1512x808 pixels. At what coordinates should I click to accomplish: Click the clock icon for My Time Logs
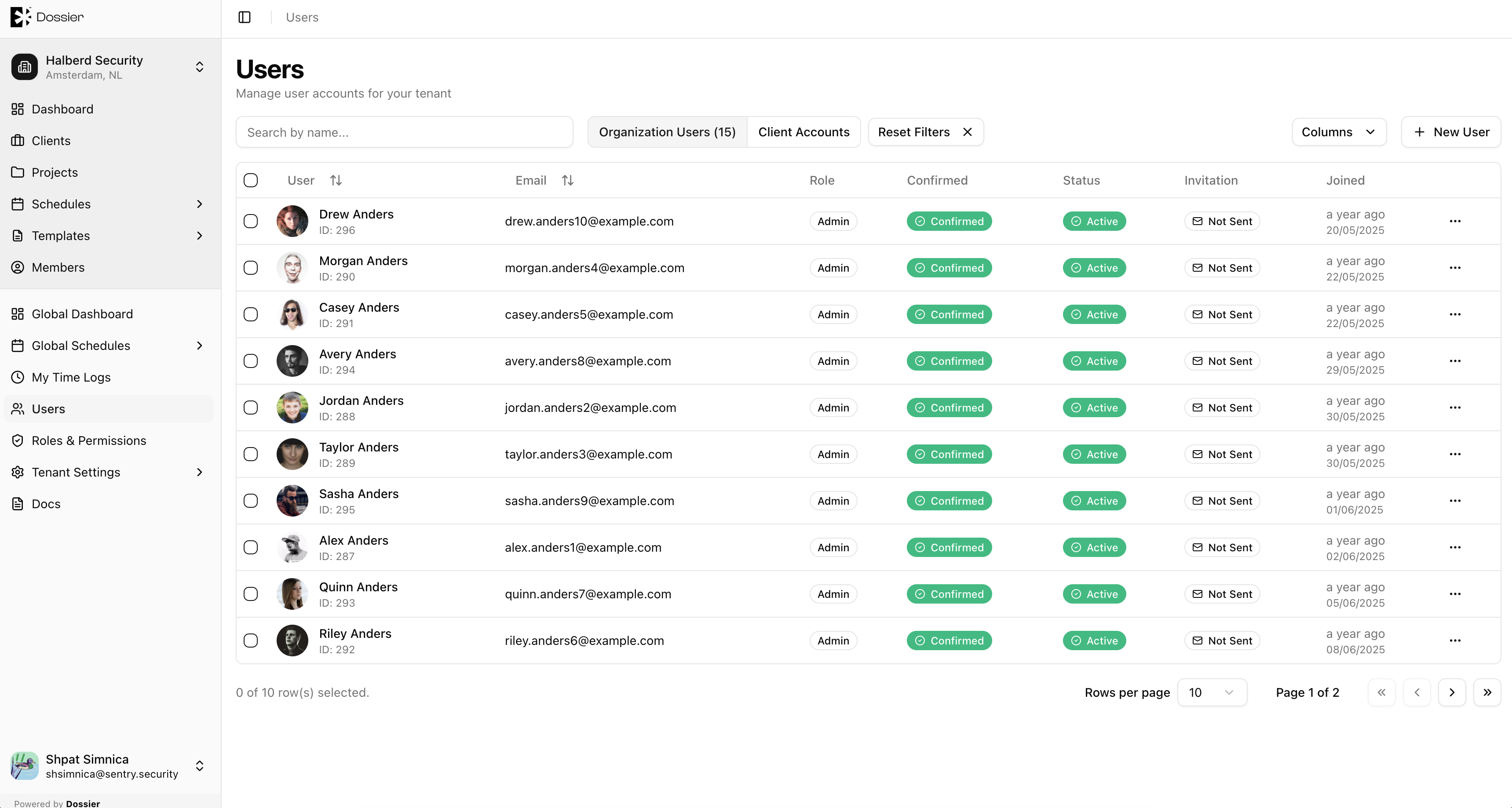coord(18,377)
